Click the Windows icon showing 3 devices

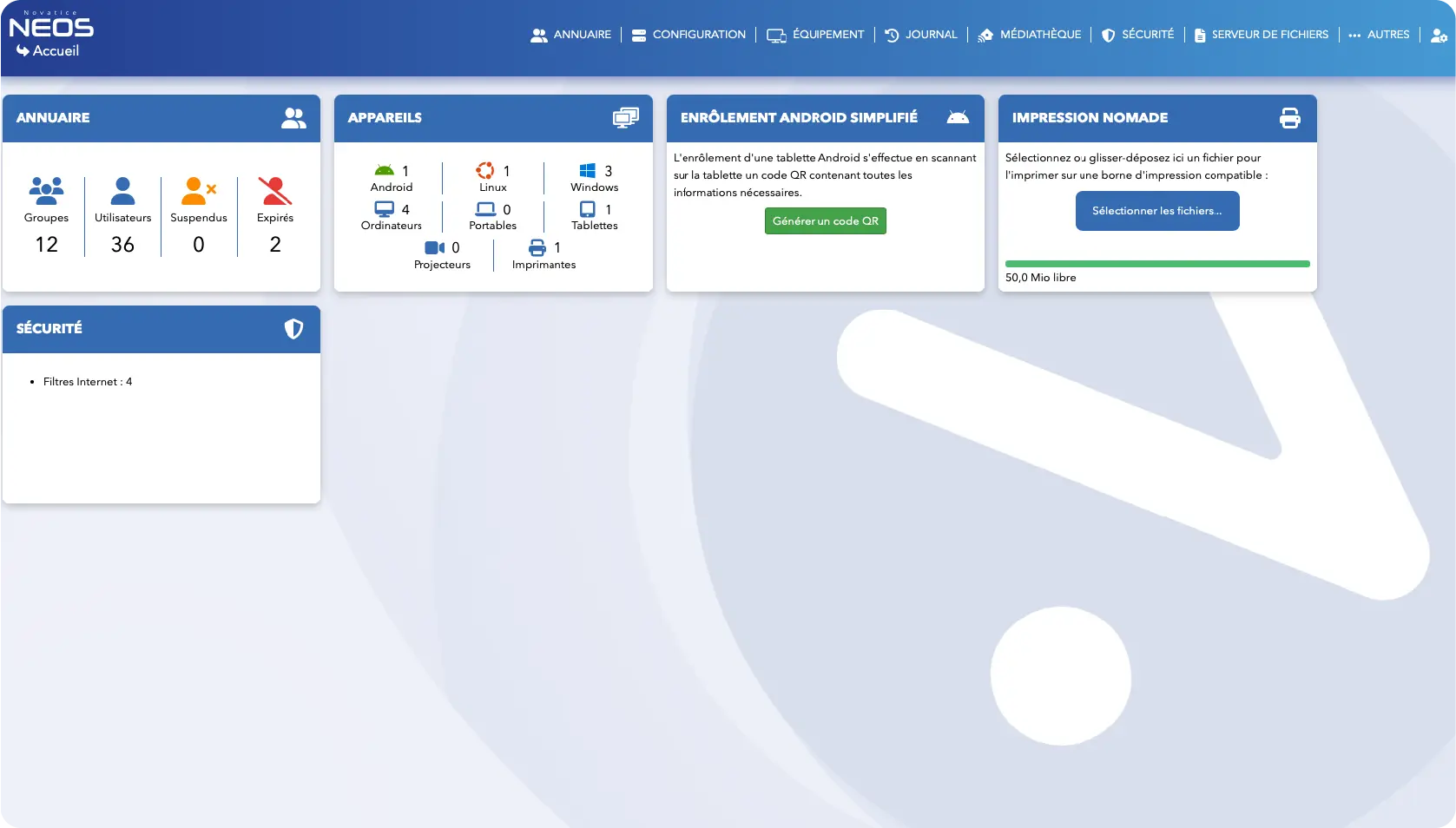coord(586,169)
